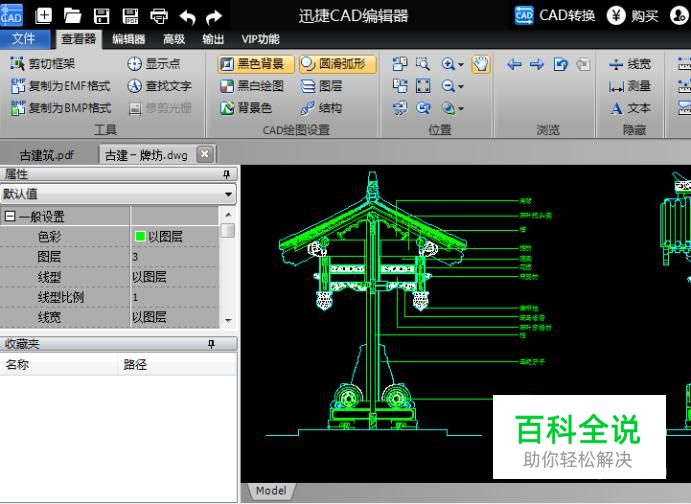Open the 结构 structure panel
The height and width of the screenshot is (504, 691).
click(x=321, y=108)
